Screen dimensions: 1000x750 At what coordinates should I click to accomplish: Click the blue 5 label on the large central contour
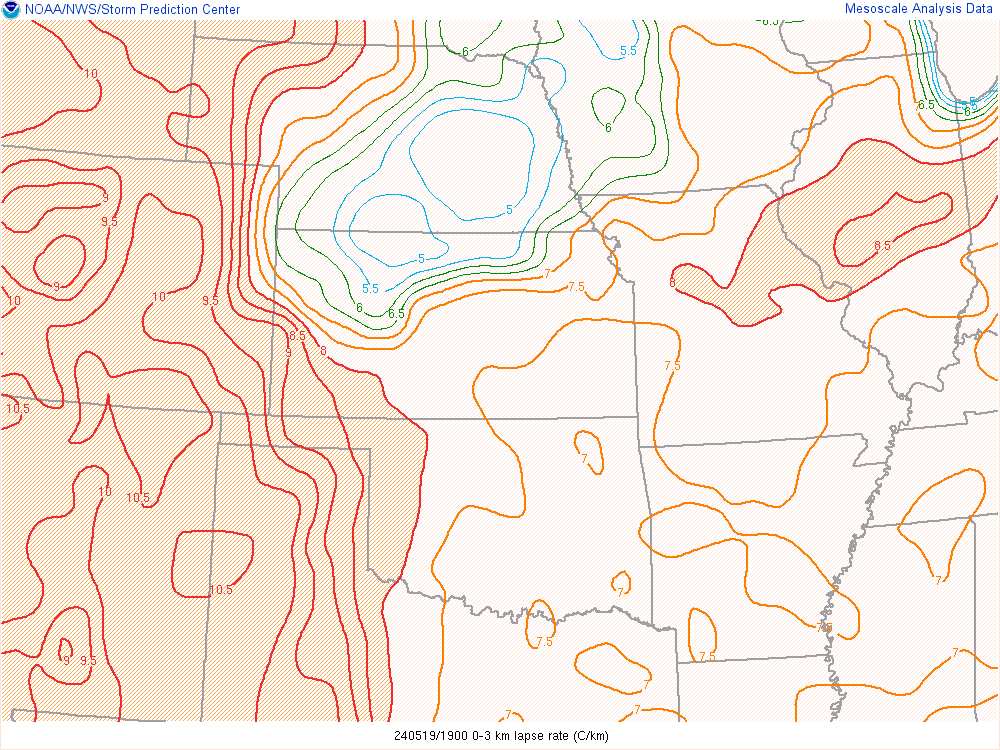509,209
